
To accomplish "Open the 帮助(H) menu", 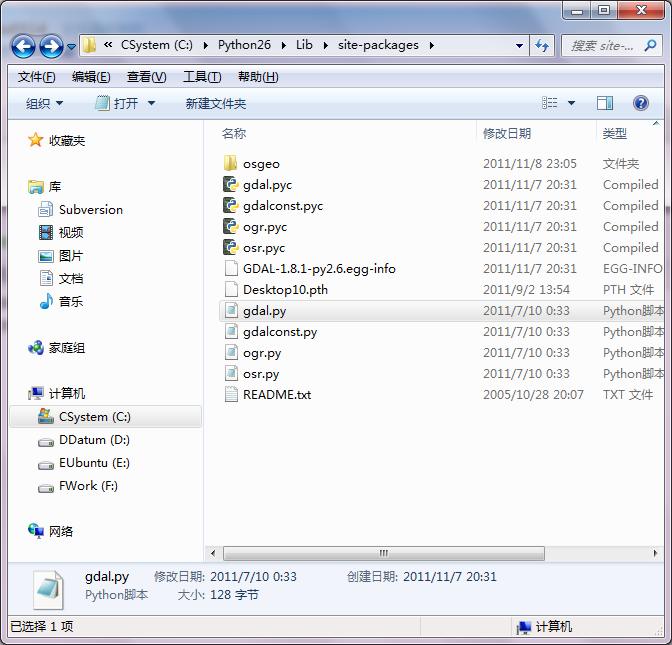I will 258,77.
